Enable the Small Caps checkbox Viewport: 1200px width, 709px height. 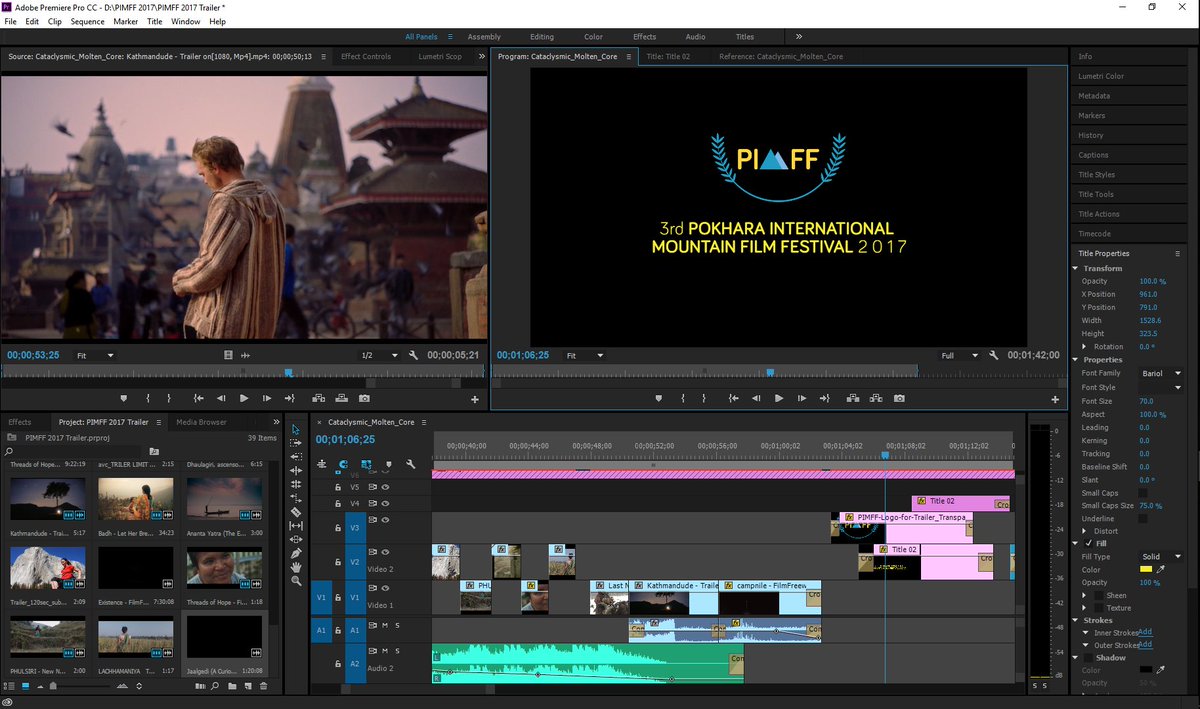pos(1143,493)
